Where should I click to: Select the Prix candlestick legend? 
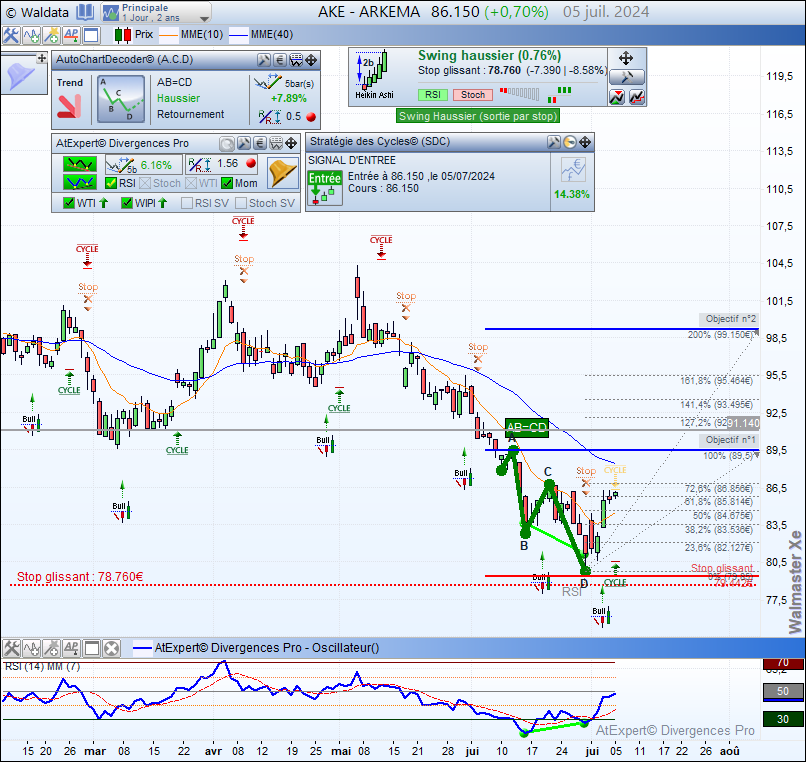tap(134, 34)
